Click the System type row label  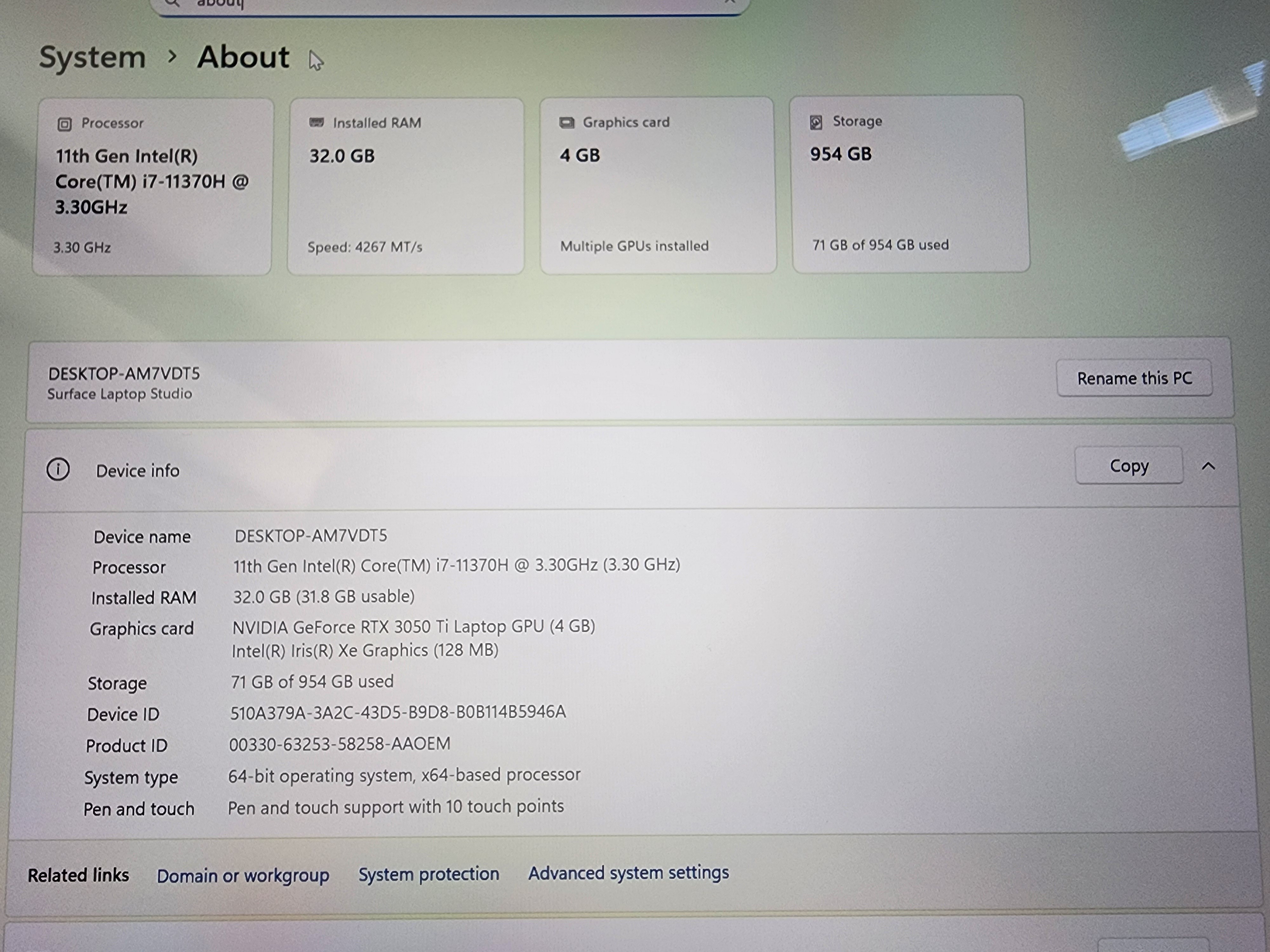tap(131, 778)
